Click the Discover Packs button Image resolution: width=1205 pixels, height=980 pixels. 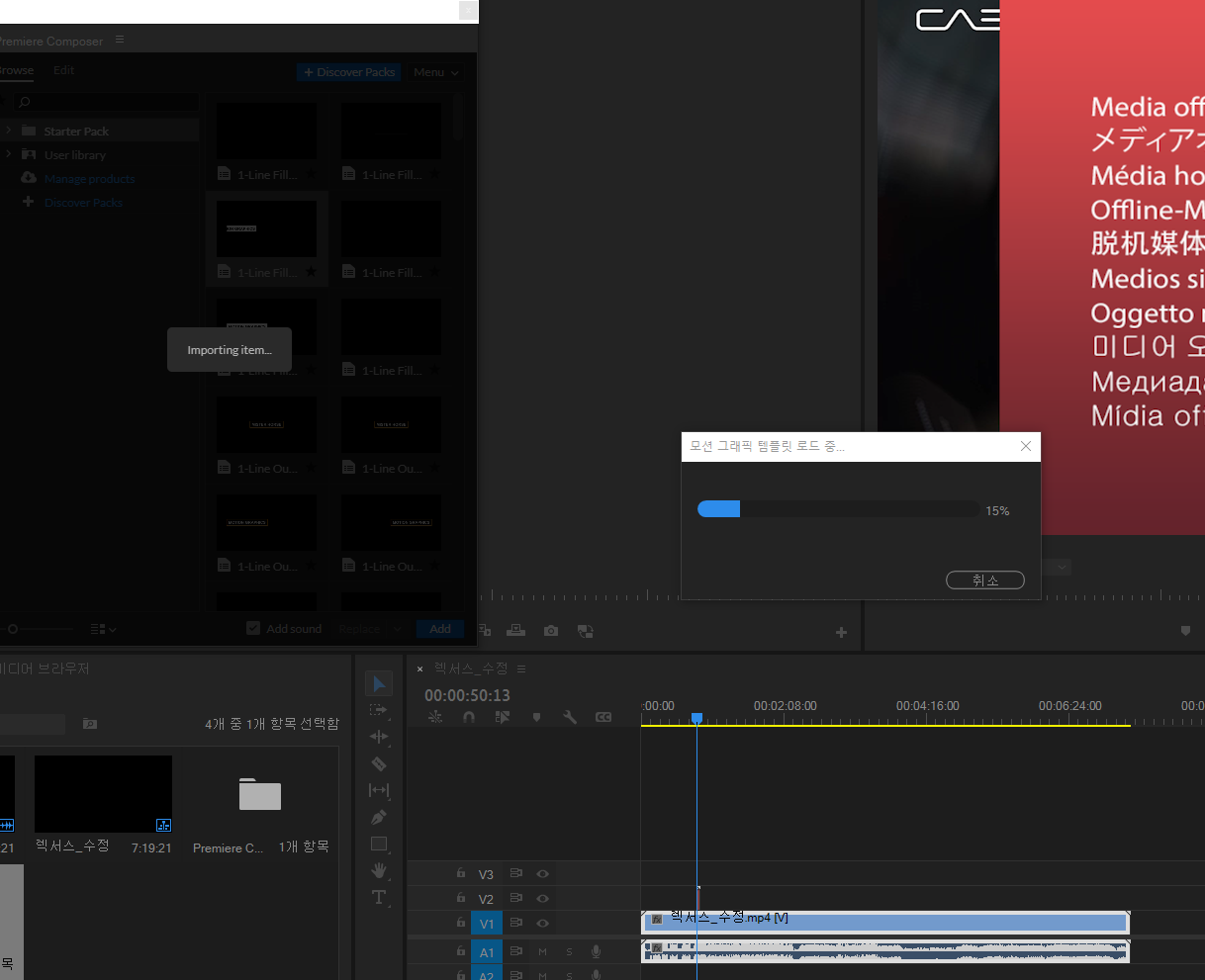tap(348, 71)
